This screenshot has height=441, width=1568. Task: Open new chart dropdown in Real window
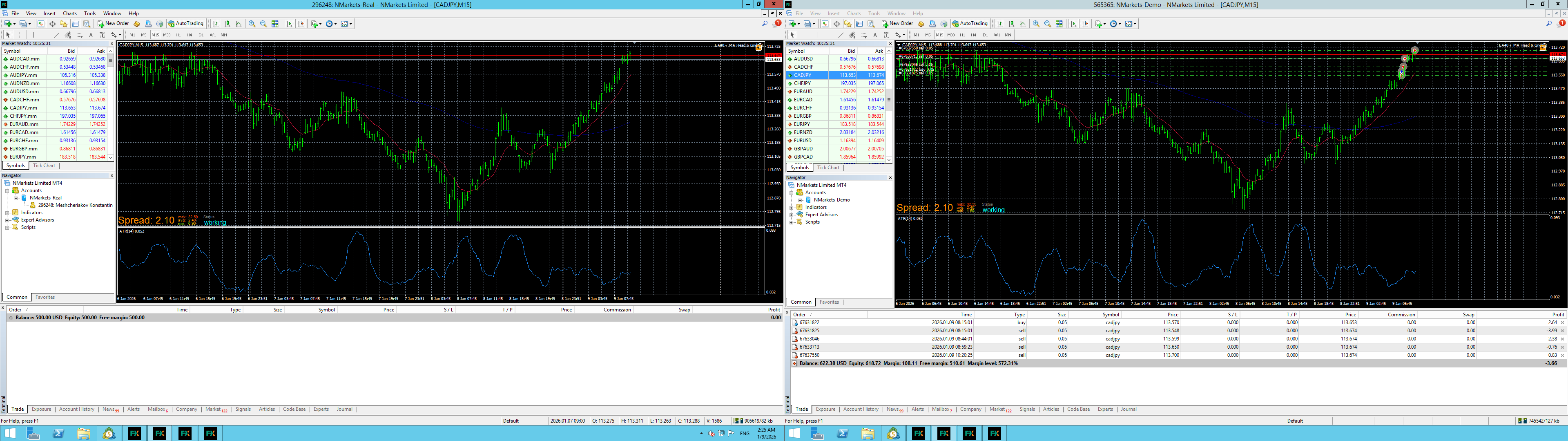pyautogui.click(x=10, y=24)
